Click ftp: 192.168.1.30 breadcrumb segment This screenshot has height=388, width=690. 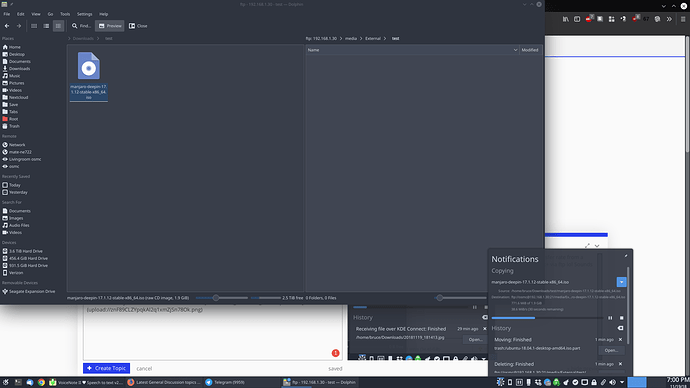(x=321, y=38)
